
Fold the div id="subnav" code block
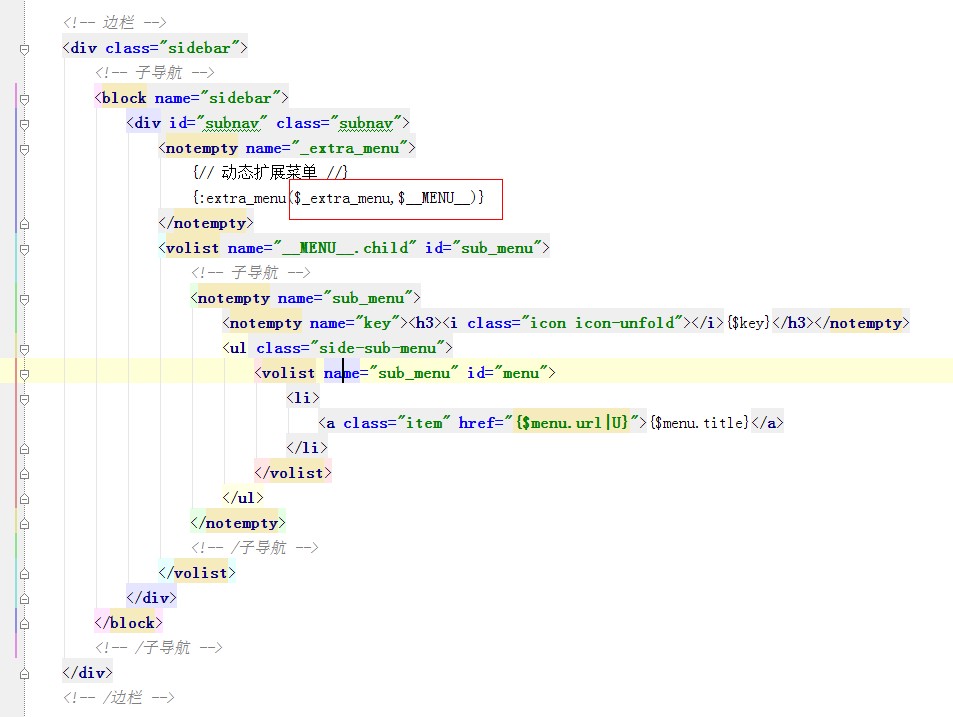(23, 123)
